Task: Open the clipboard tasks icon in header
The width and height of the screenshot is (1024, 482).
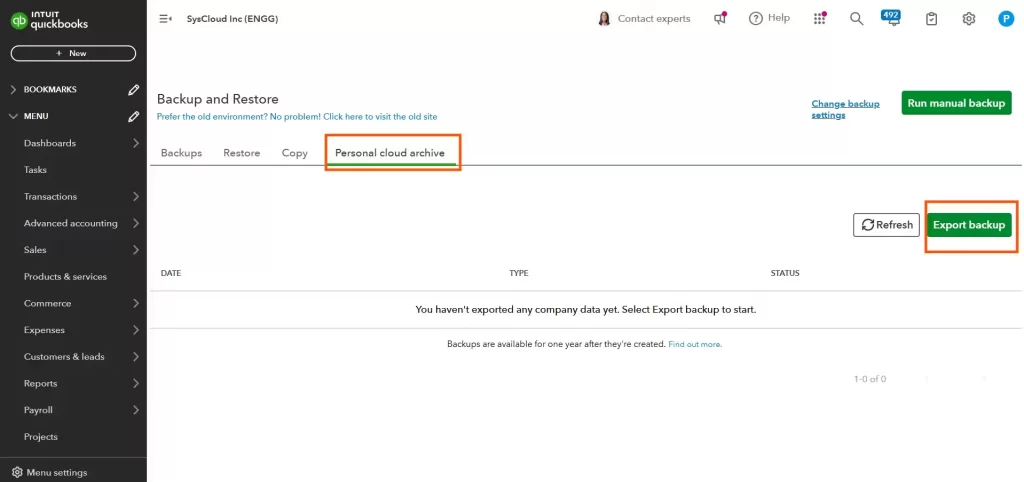Action: coord(932,19)
